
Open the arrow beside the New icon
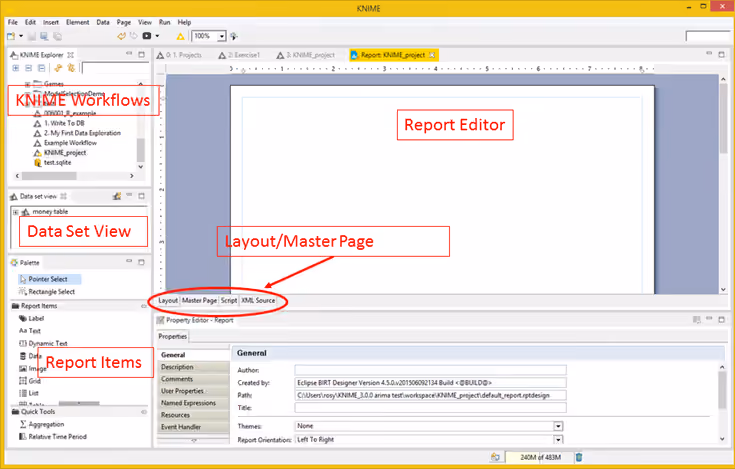pyautogui.click(x=21, y=36)
